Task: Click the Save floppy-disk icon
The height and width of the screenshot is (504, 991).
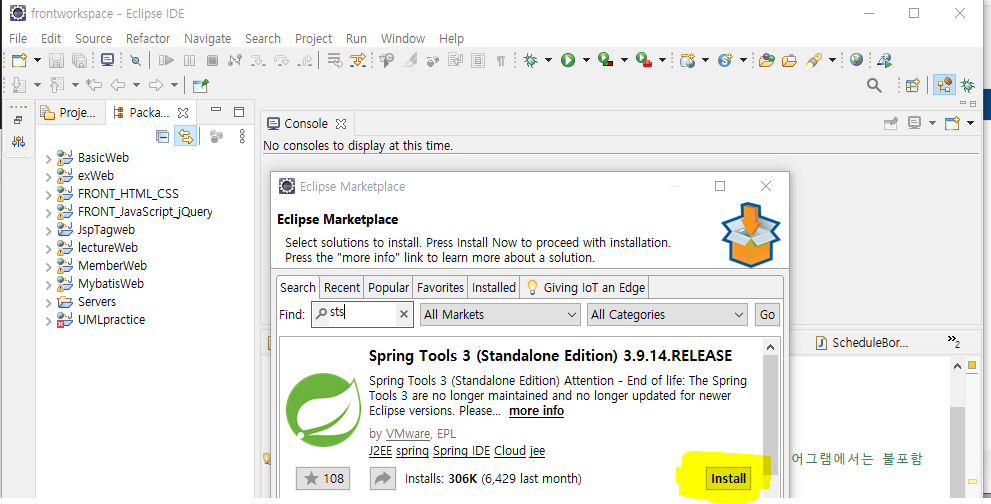Action: click(57, 60)
